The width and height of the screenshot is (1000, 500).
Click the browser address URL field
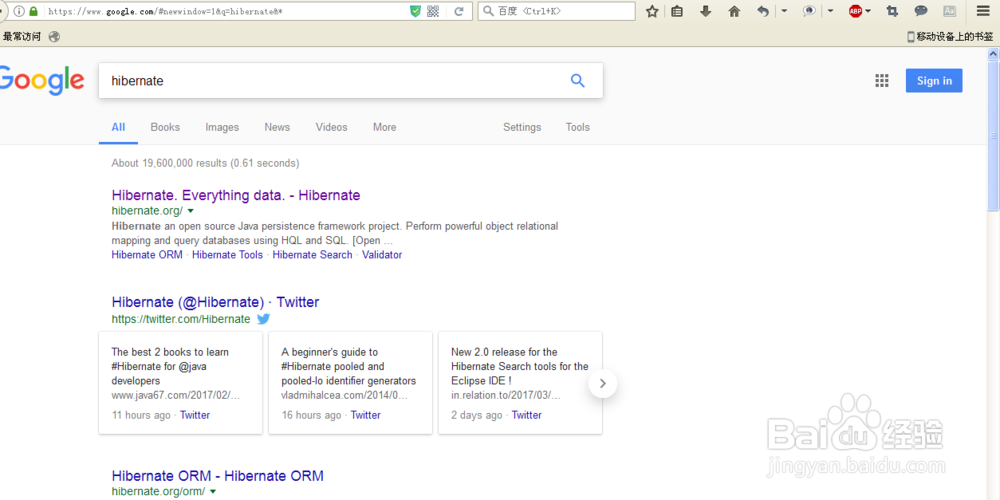[223, 11]
